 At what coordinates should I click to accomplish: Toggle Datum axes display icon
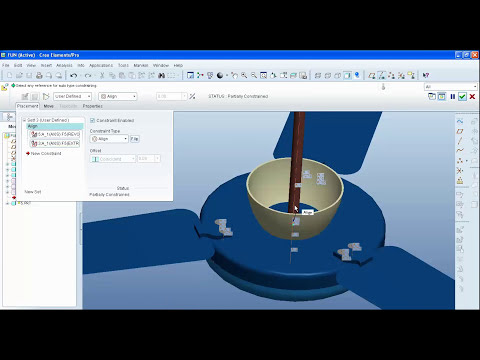point(381,76)
